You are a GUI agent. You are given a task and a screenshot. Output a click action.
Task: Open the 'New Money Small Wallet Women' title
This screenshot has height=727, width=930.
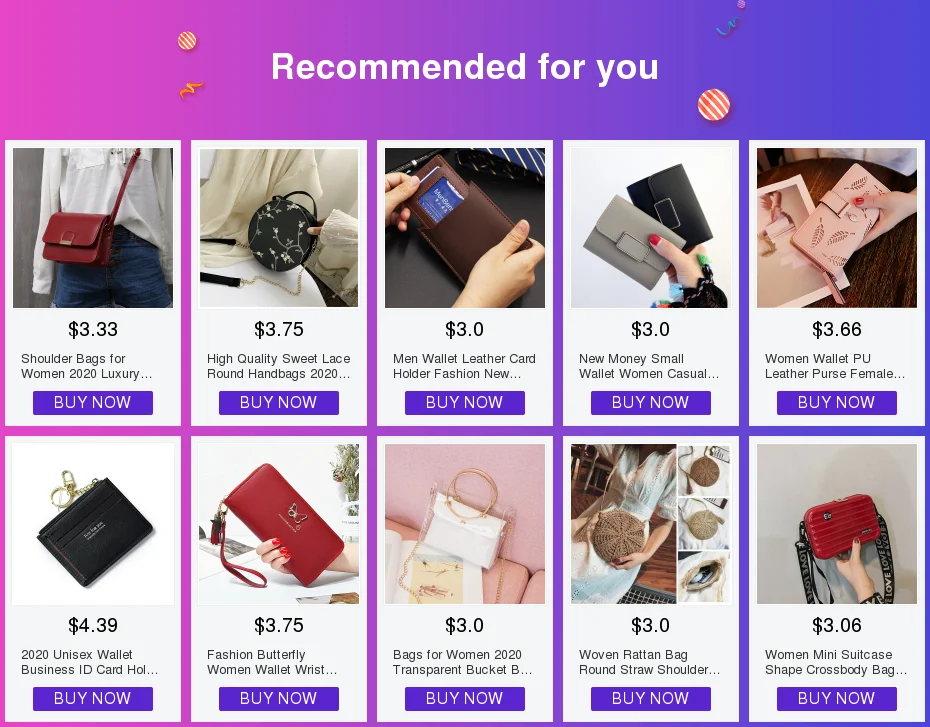point(649,366)
